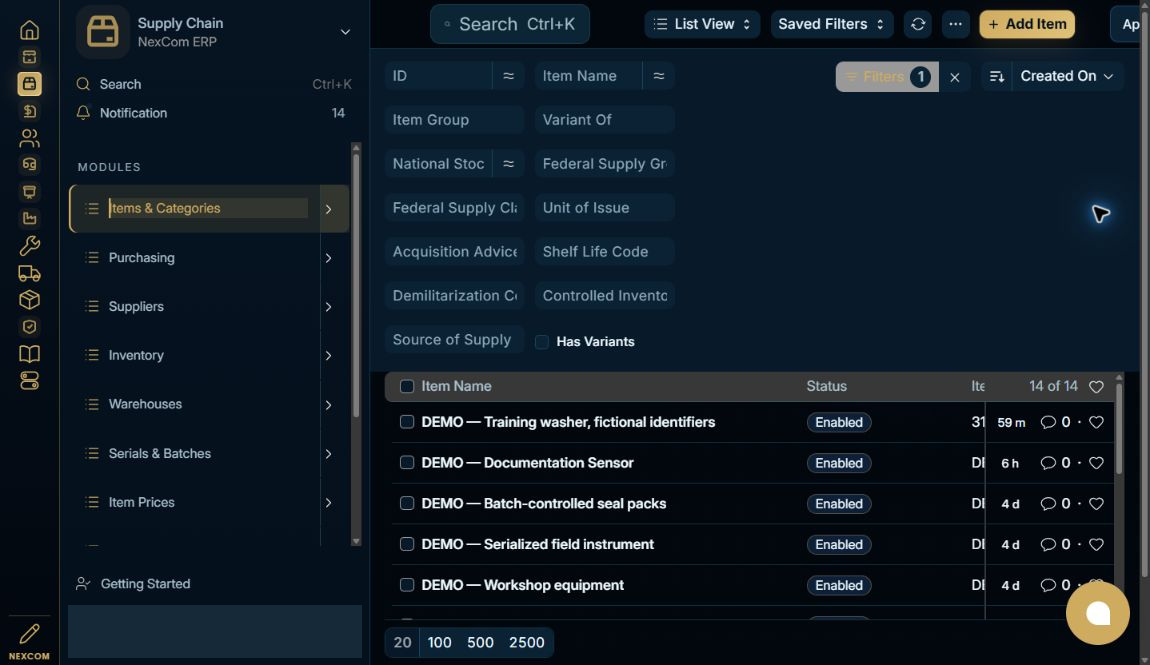Select checkbox for Batch-controlled seal packs
The height and width of the screenshot is (665, 1150).
pyautogui.click(x=407, y=503)
